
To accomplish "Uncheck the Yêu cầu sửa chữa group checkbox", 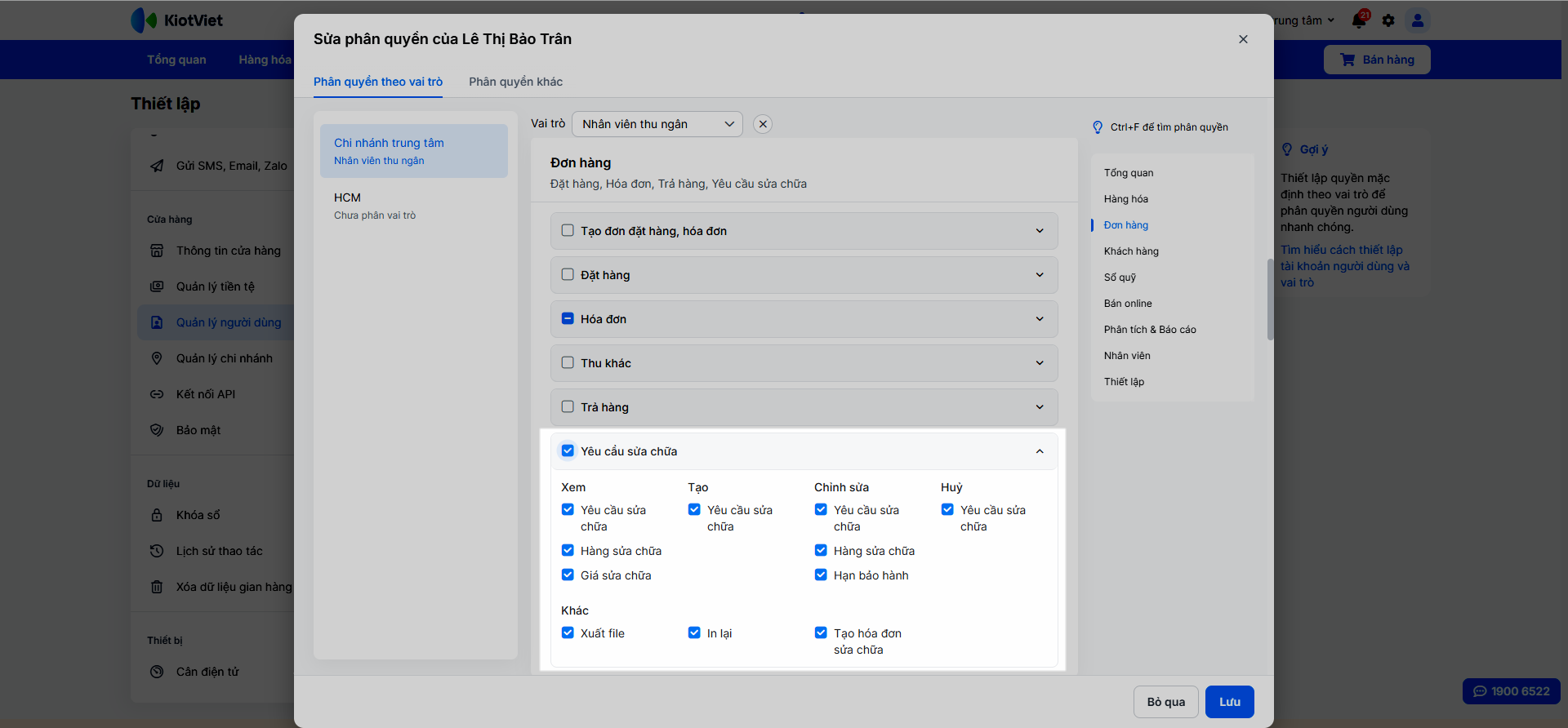I will coord(568,451).
